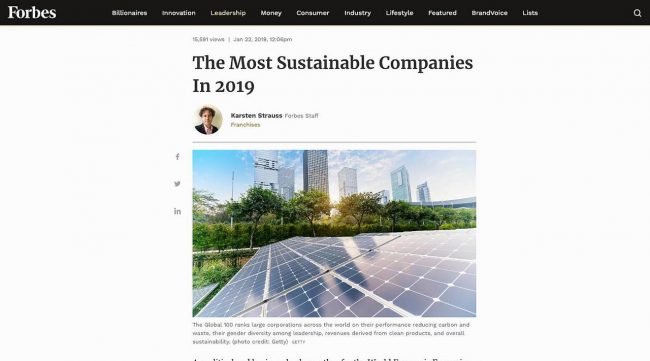This screenshot has height=361, width=650.
Task: Open the Forbes logo homepage link
Action: pos(32,12)
